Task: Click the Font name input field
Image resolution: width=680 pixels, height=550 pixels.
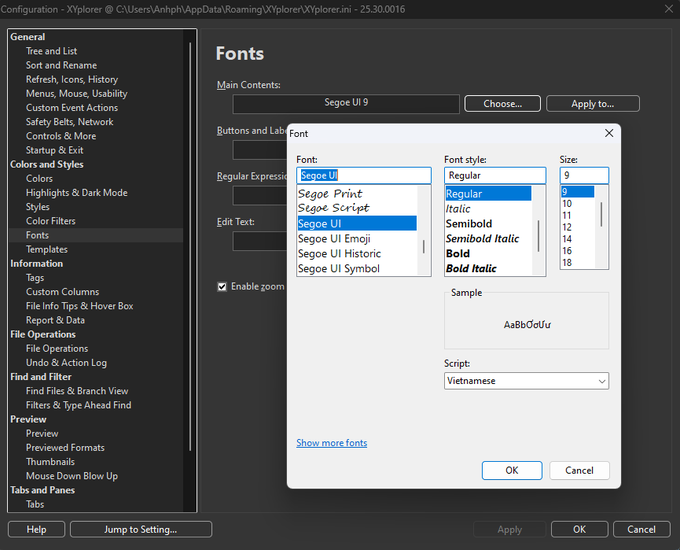Action: (x=364, y=175)
